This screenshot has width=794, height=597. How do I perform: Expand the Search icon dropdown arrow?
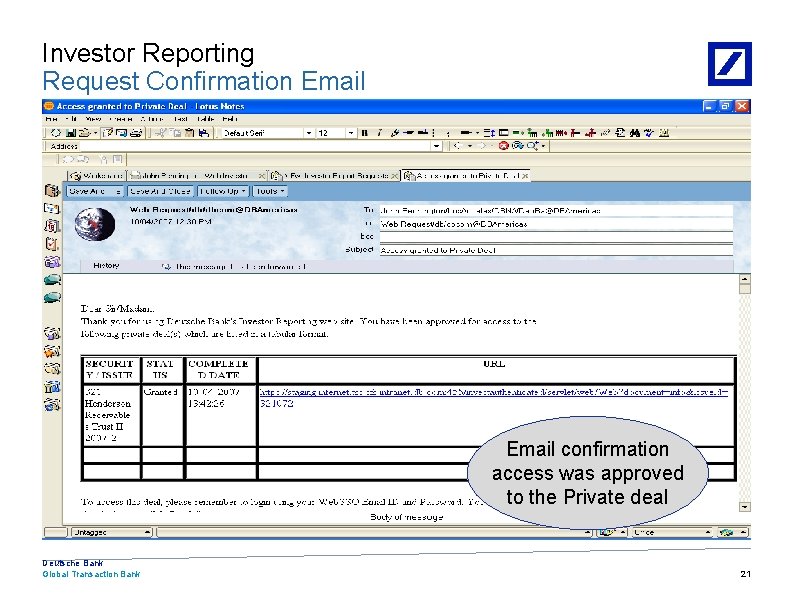(543, 146)
